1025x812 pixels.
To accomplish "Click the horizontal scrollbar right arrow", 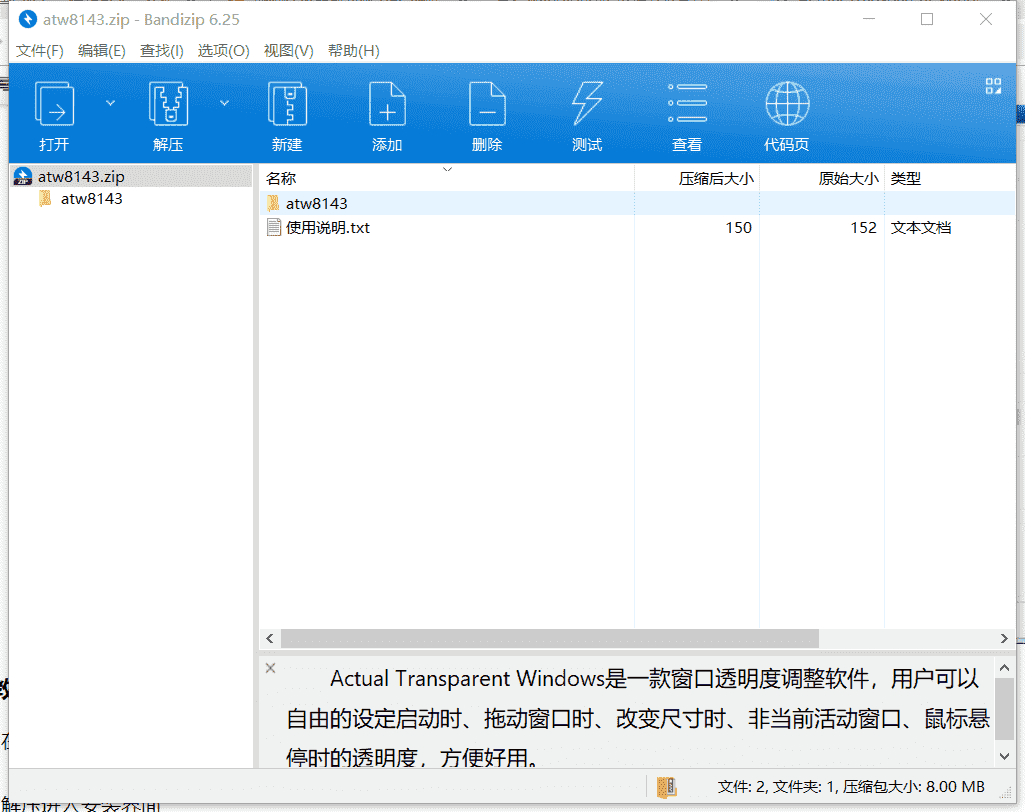I will tap(1004, 638).
